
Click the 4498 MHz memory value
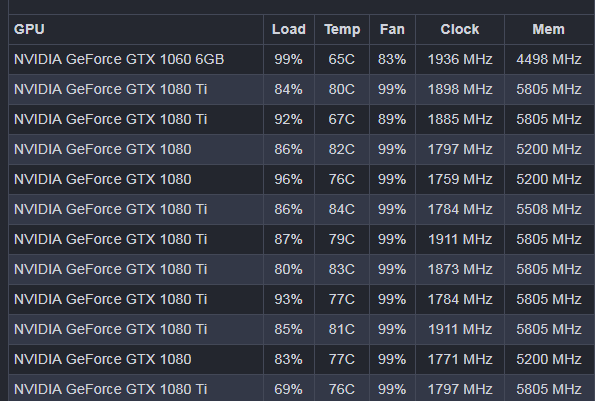[x=549, y=59]
